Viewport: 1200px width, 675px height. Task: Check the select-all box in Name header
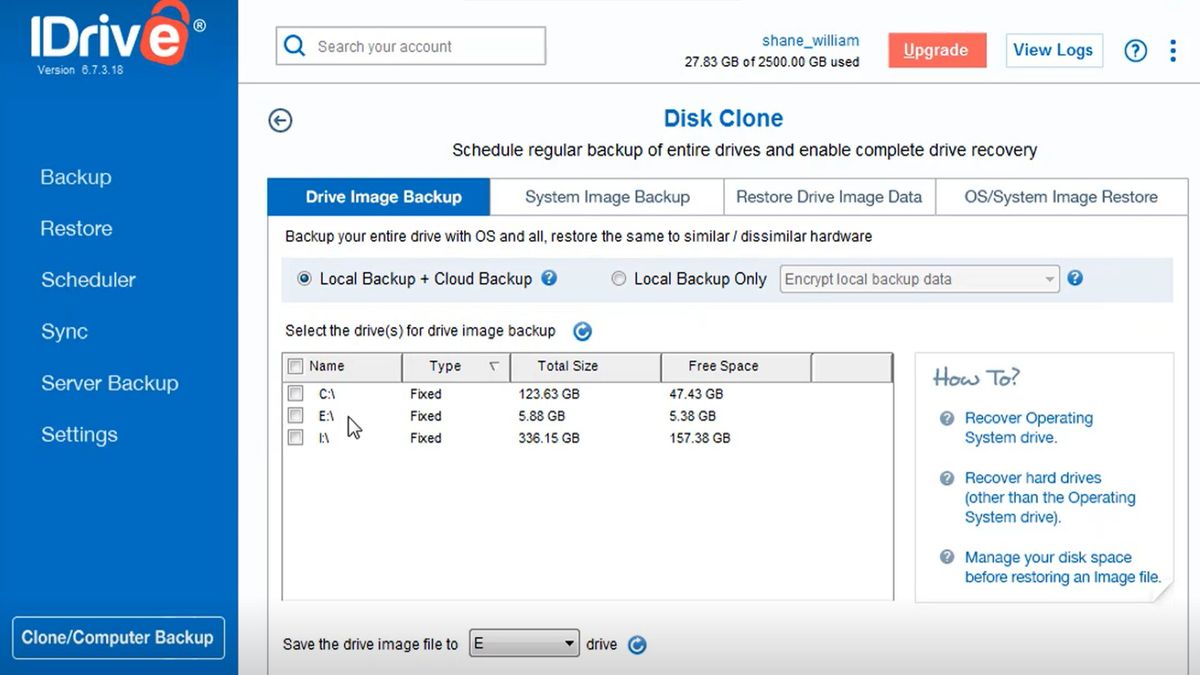click(295, 366)
